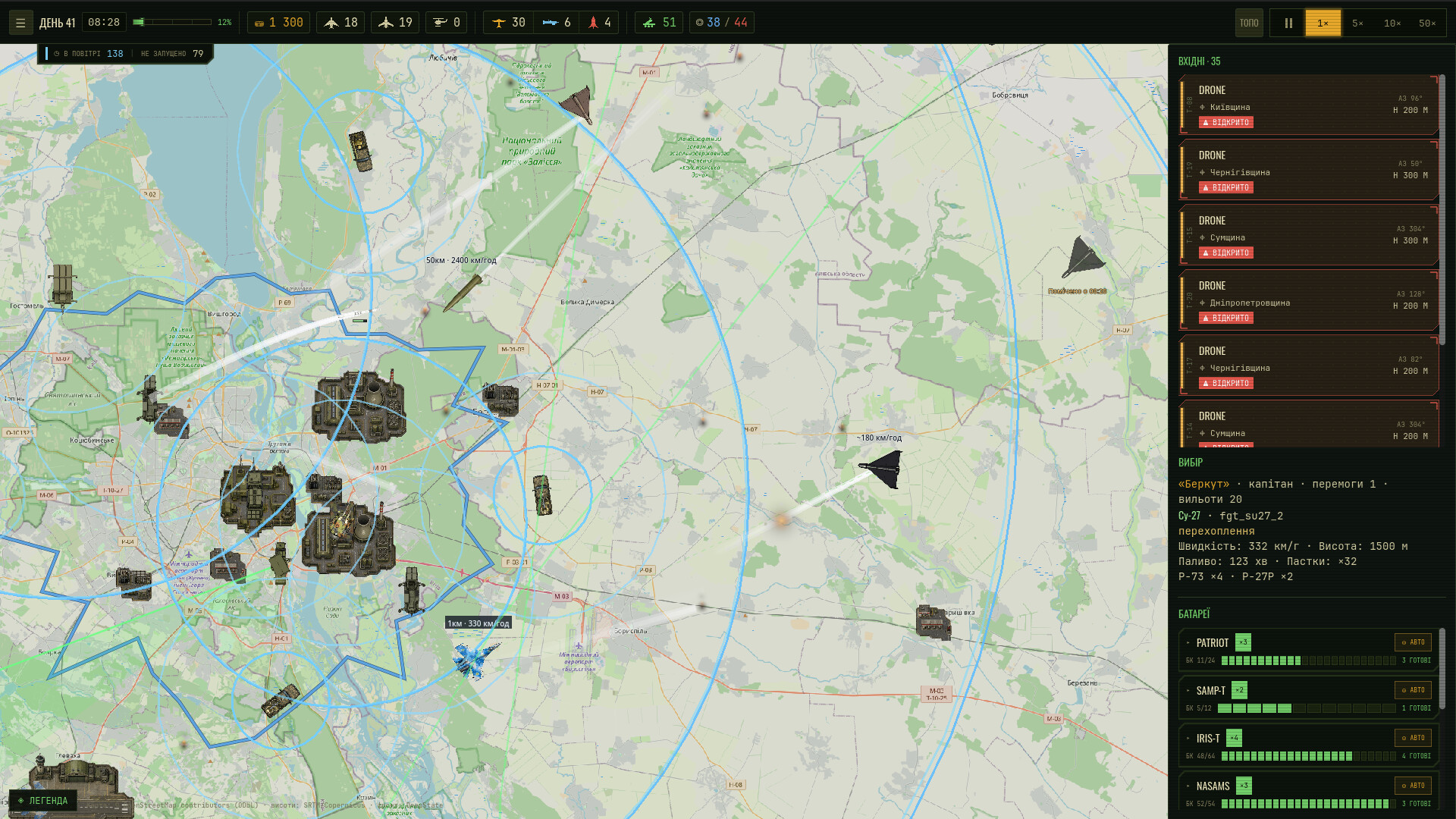Click the budget counter showing 1 300
Screen dimensions: 1456x819
pos(278,23)
